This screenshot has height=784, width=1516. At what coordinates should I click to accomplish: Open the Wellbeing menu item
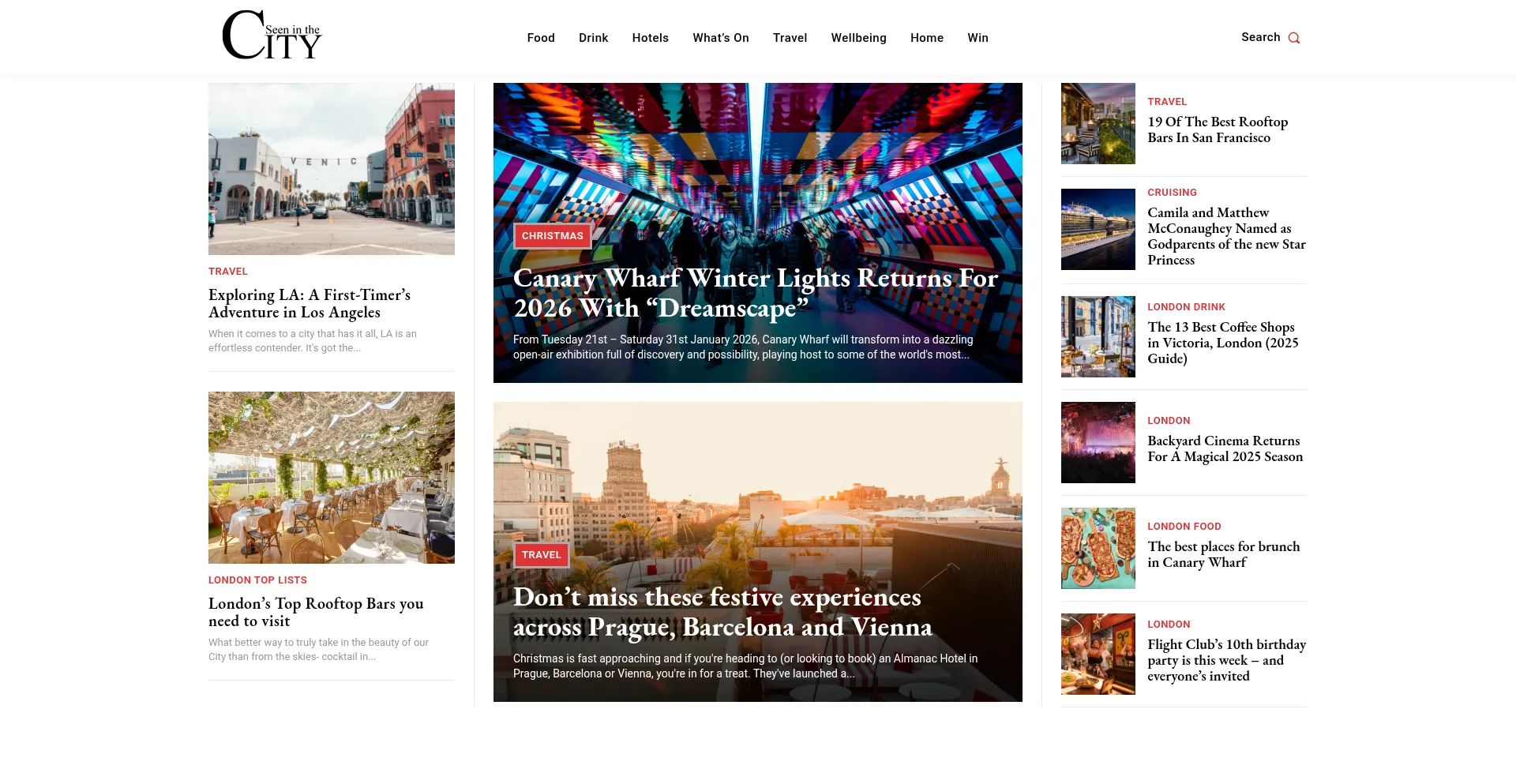(x=858, y=38)
